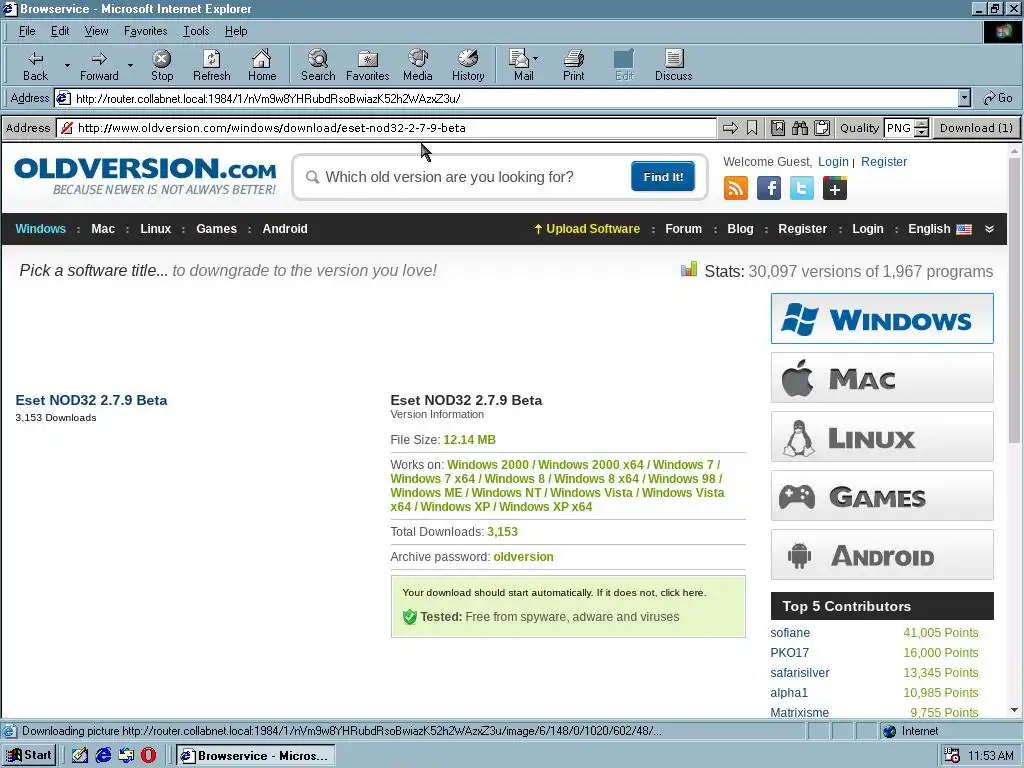Expand the Forward history dropdown arrow
Image resolution: width=1024 pixels, height=768 pixels.
tap(131, 65)
